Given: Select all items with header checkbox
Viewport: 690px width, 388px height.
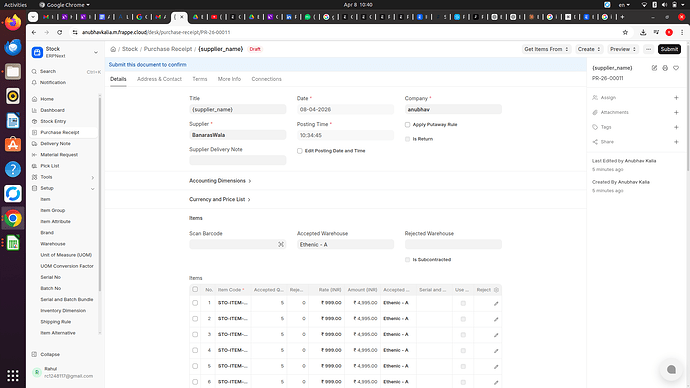Looking at the screenshot, I should point(195,289).
